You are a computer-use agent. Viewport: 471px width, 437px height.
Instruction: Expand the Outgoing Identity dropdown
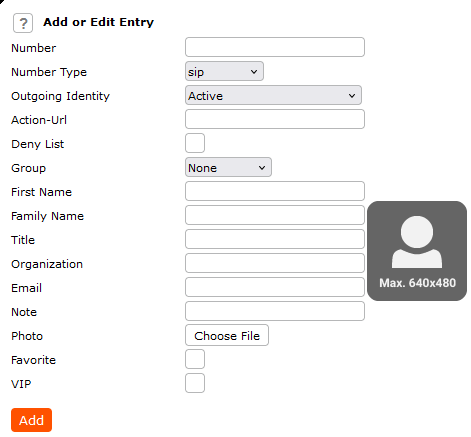273,95
